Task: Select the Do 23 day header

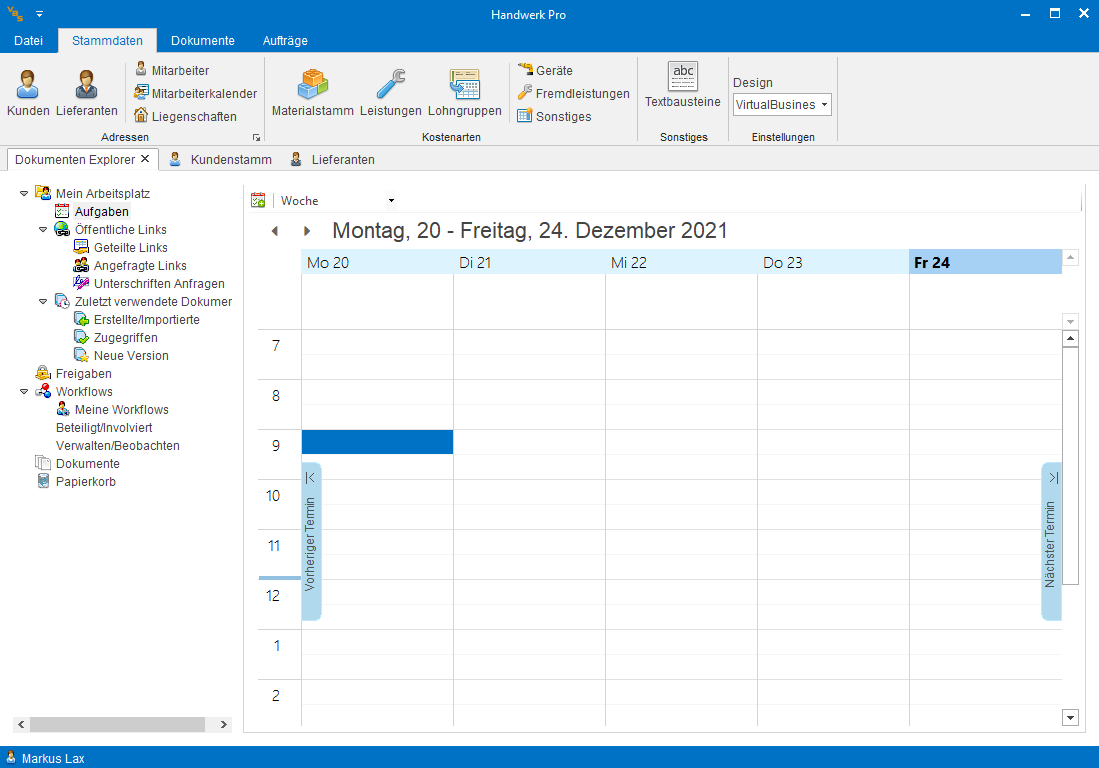Action: [x=833, y=263]
